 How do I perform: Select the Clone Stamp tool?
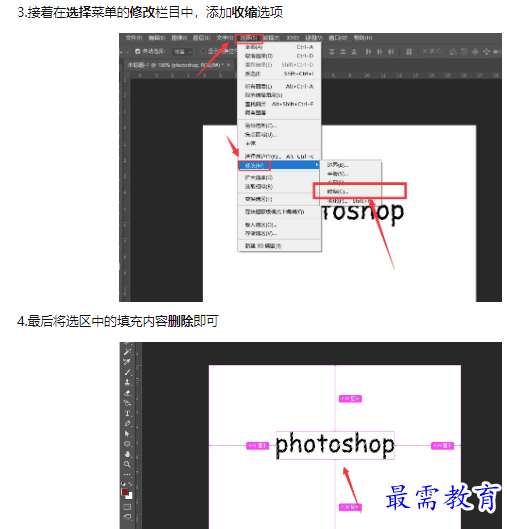(128, 383)
